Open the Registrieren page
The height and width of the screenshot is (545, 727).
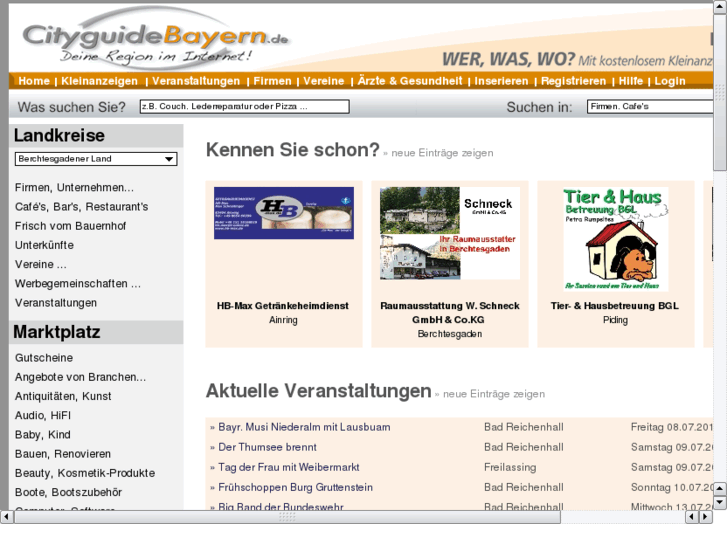point(574,81)
